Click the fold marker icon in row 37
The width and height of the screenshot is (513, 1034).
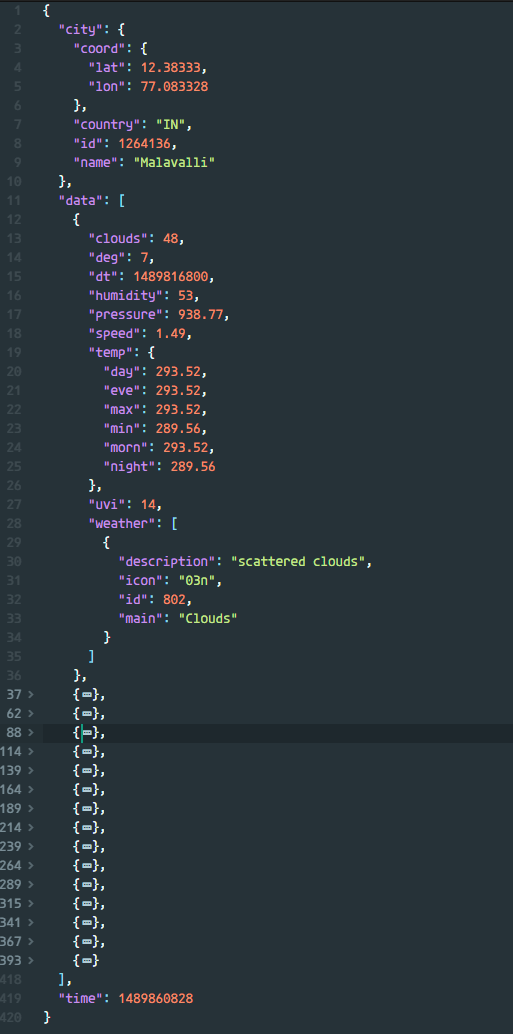(x=87, y=695)
